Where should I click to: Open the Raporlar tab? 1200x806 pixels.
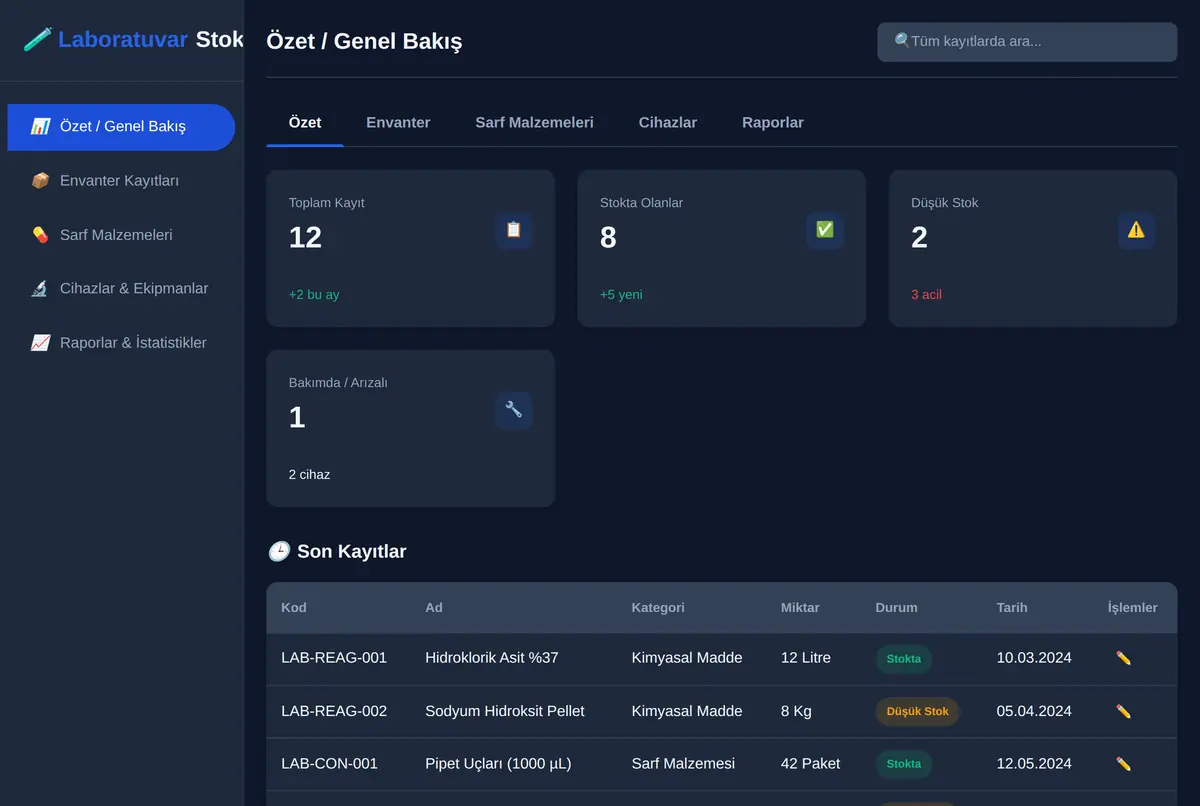click(x=773, y=123)
